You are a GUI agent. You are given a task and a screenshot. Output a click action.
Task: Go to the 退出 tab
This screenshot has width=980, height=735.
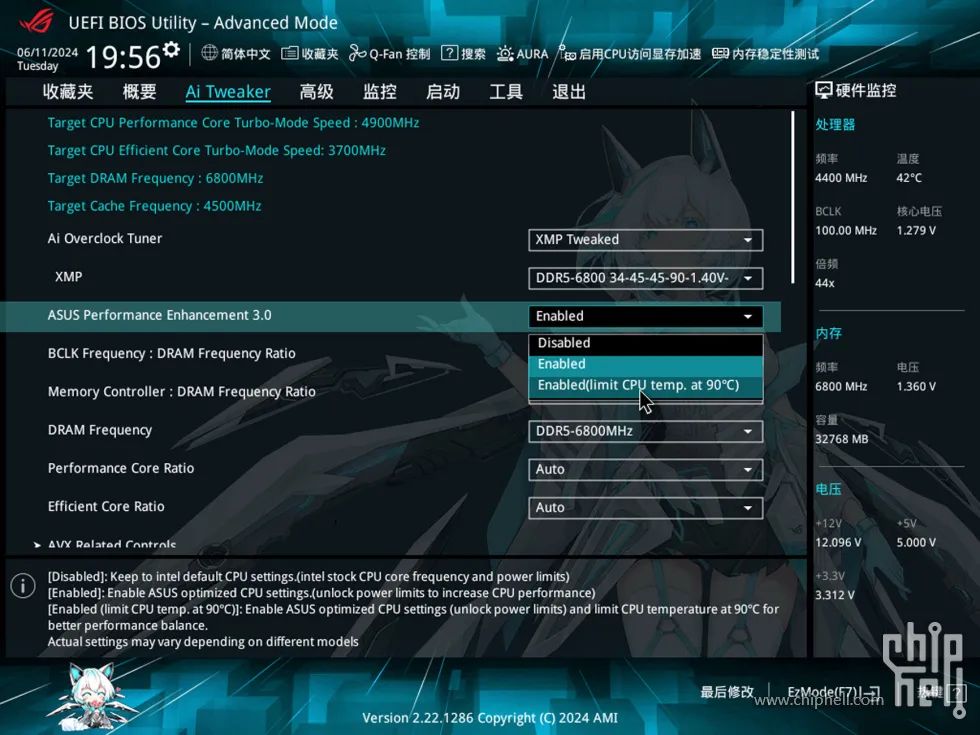point(569,92)
